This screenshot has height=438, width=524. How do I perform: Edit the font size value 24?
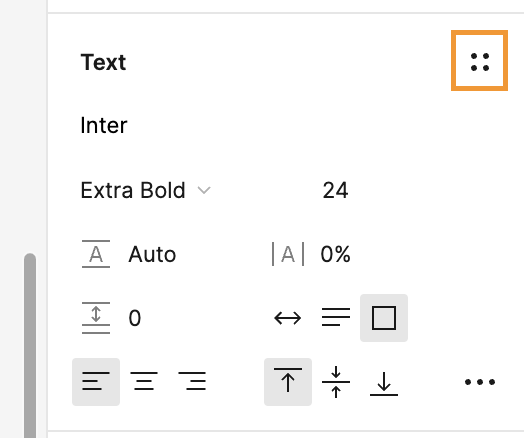click(335, 190)
